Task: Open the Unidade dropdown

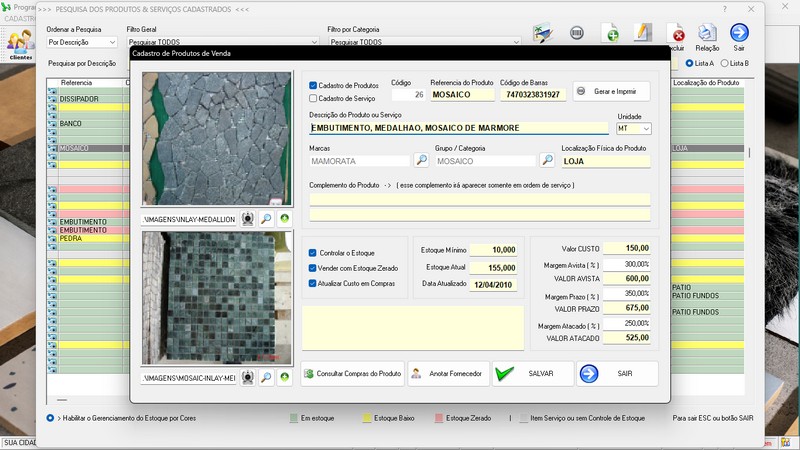Action: coord(645,129)
